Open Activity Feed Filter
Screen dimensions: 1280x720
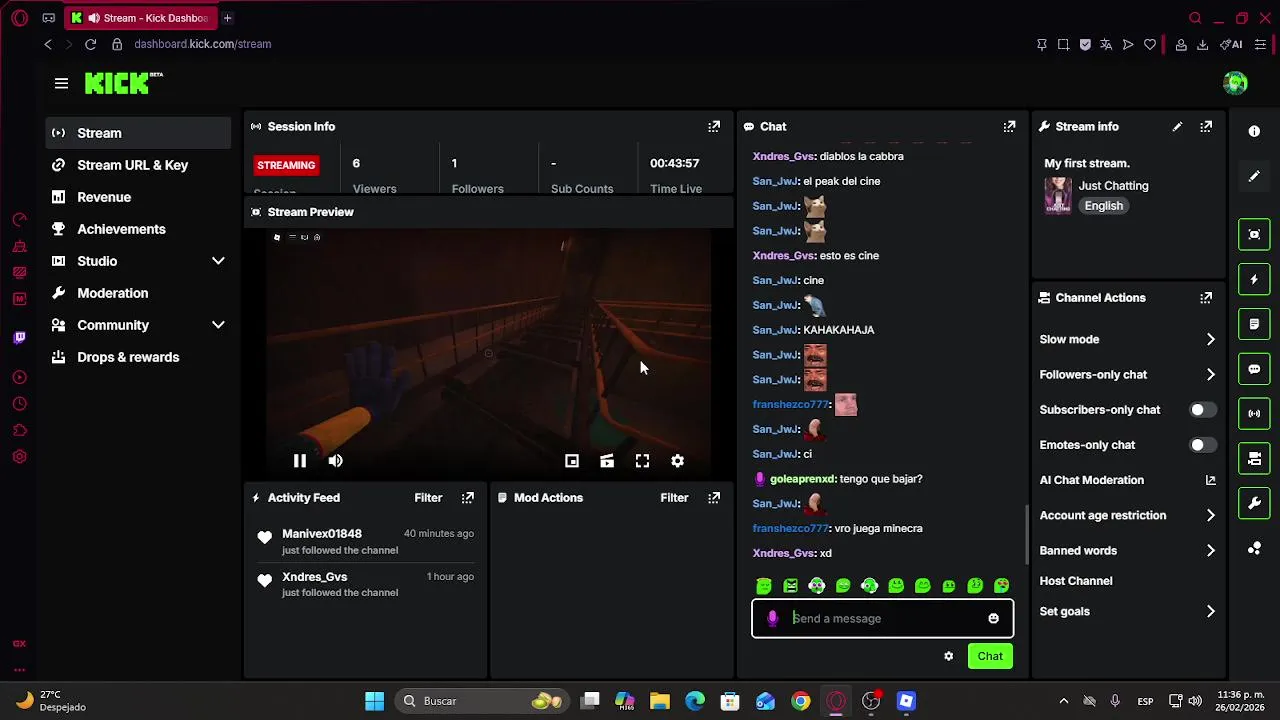click(428, 498)
